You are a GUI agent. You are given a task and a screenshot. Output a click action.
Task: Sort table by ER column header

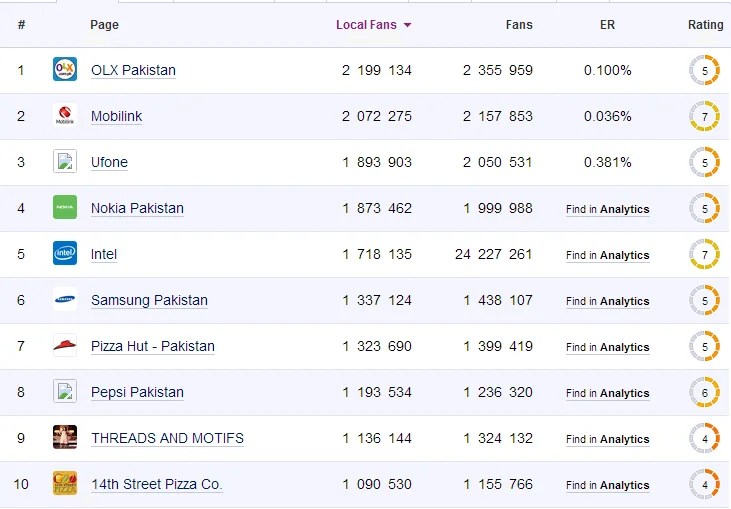(607, 25)
